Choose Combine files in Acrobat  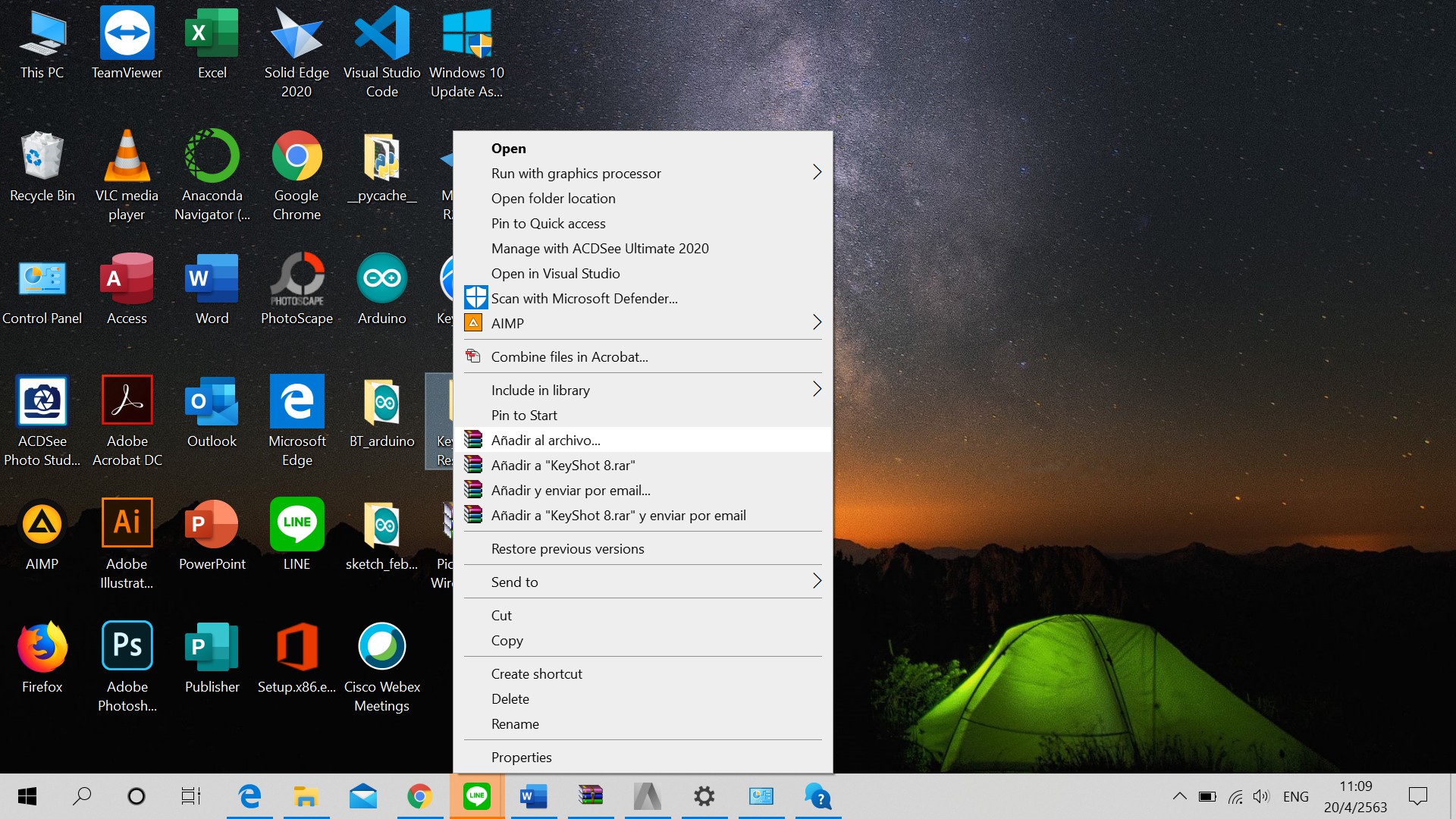[x=642, y=357]
